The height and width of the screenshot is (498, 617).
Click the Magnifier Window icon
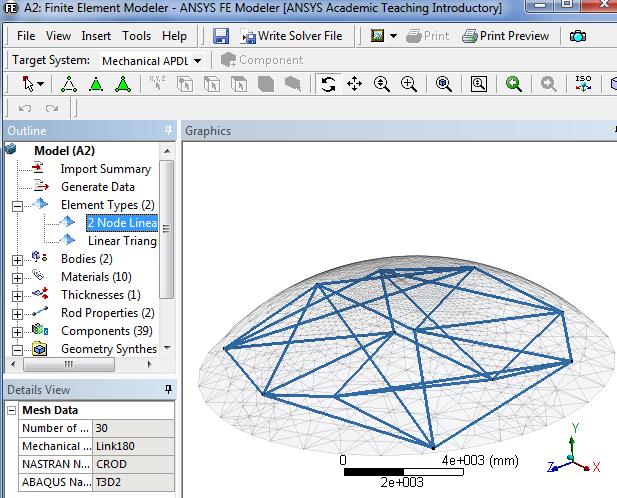pyautogui.click(x=478, y=84)
